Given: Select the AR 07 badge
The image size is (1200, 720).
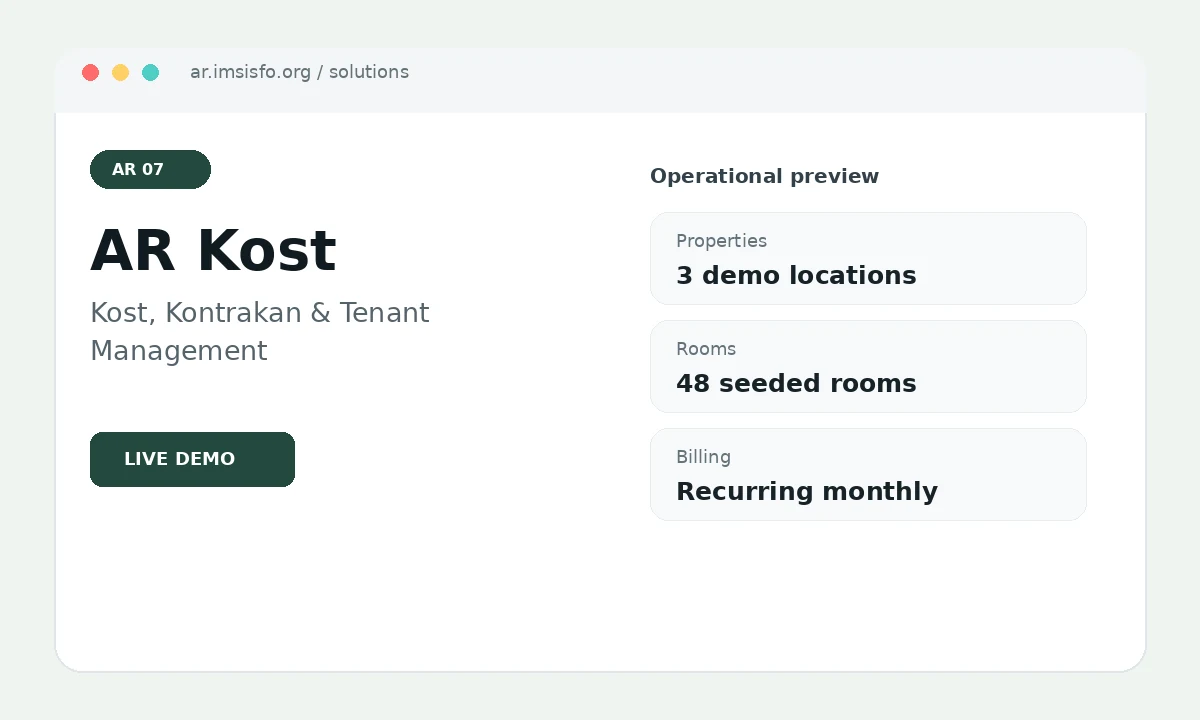Looking at the screenshot, I should coord(150,169).
